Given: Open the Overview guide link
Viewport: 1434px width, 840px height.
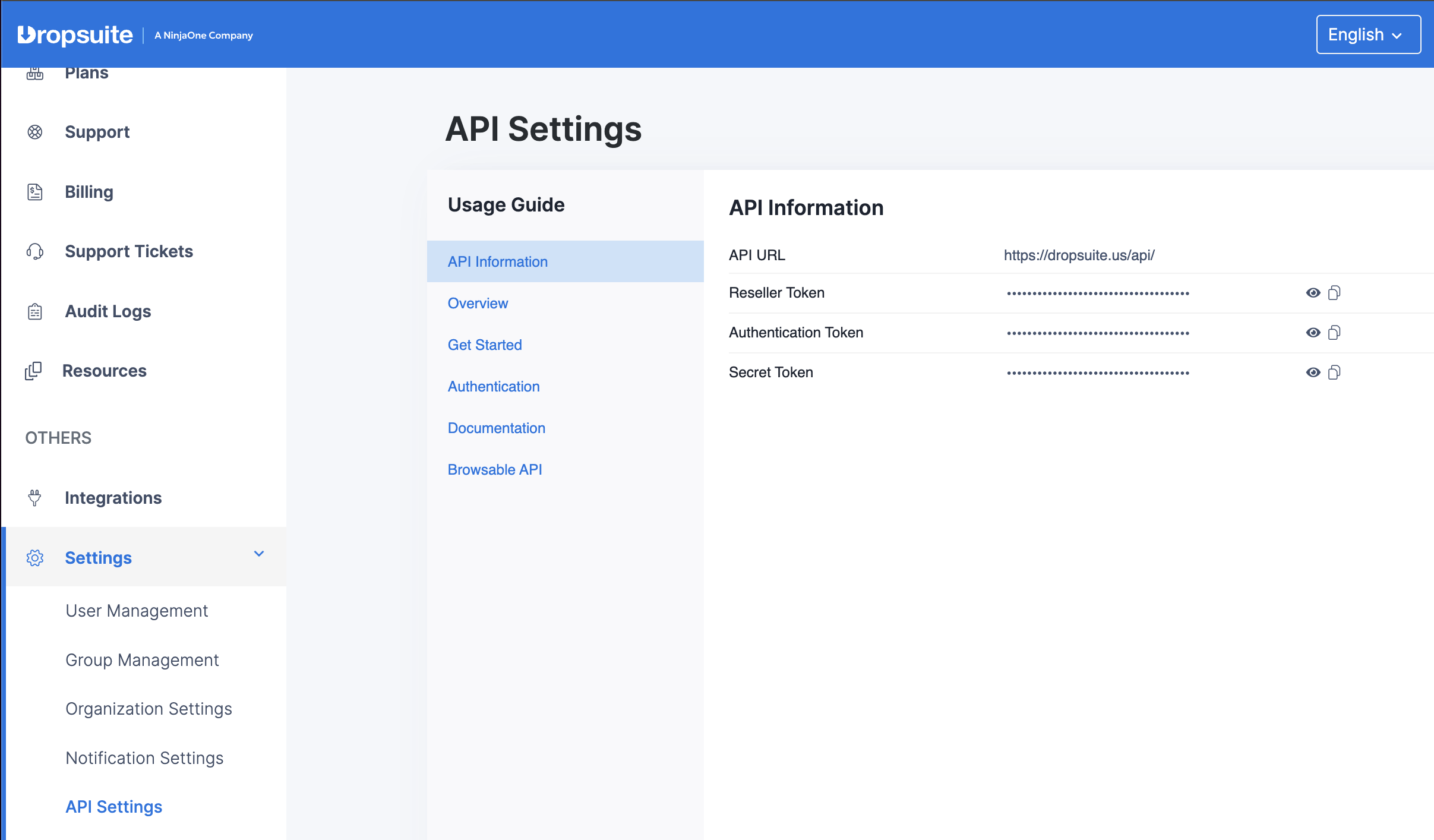Looking at the screenshot, I should 478,303.
